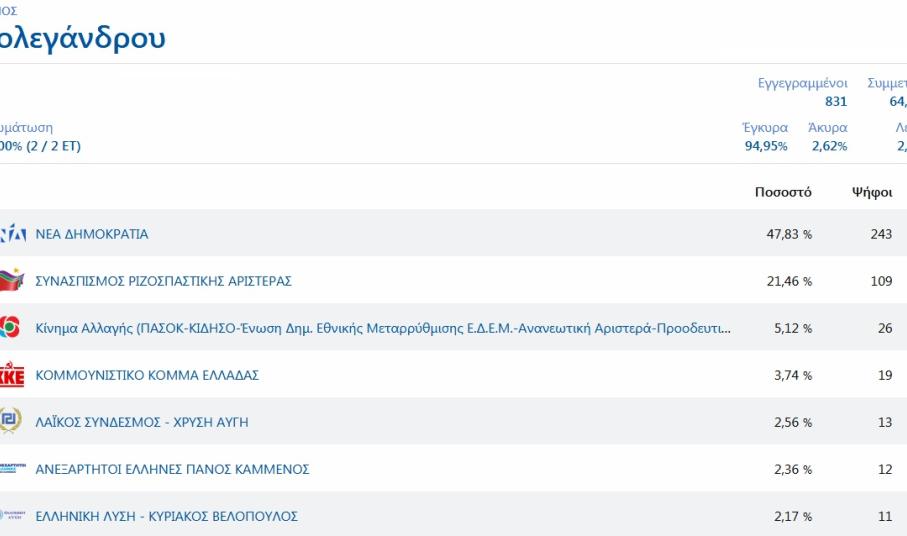907x536 pixels.
Task: Click the Χρυσή Αυγή emblem icon
Action: (x=10, y=422)
